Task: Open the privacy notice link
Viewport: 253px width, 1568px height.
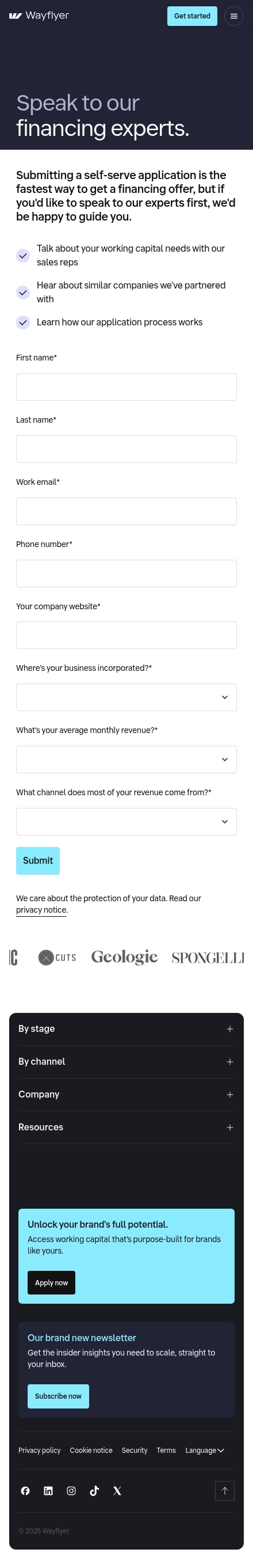Action: [x=41, y=909]
